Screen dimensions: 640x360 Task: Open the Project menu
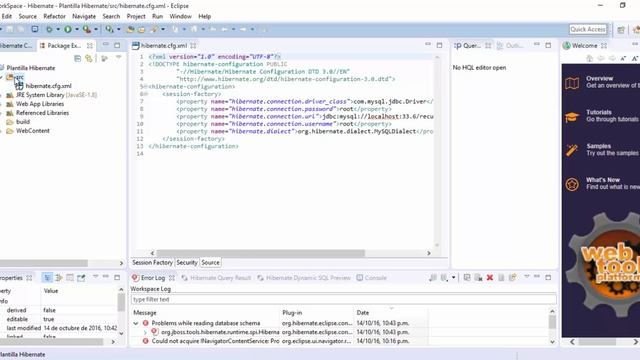pyautogui.click(x=136, y=16)
